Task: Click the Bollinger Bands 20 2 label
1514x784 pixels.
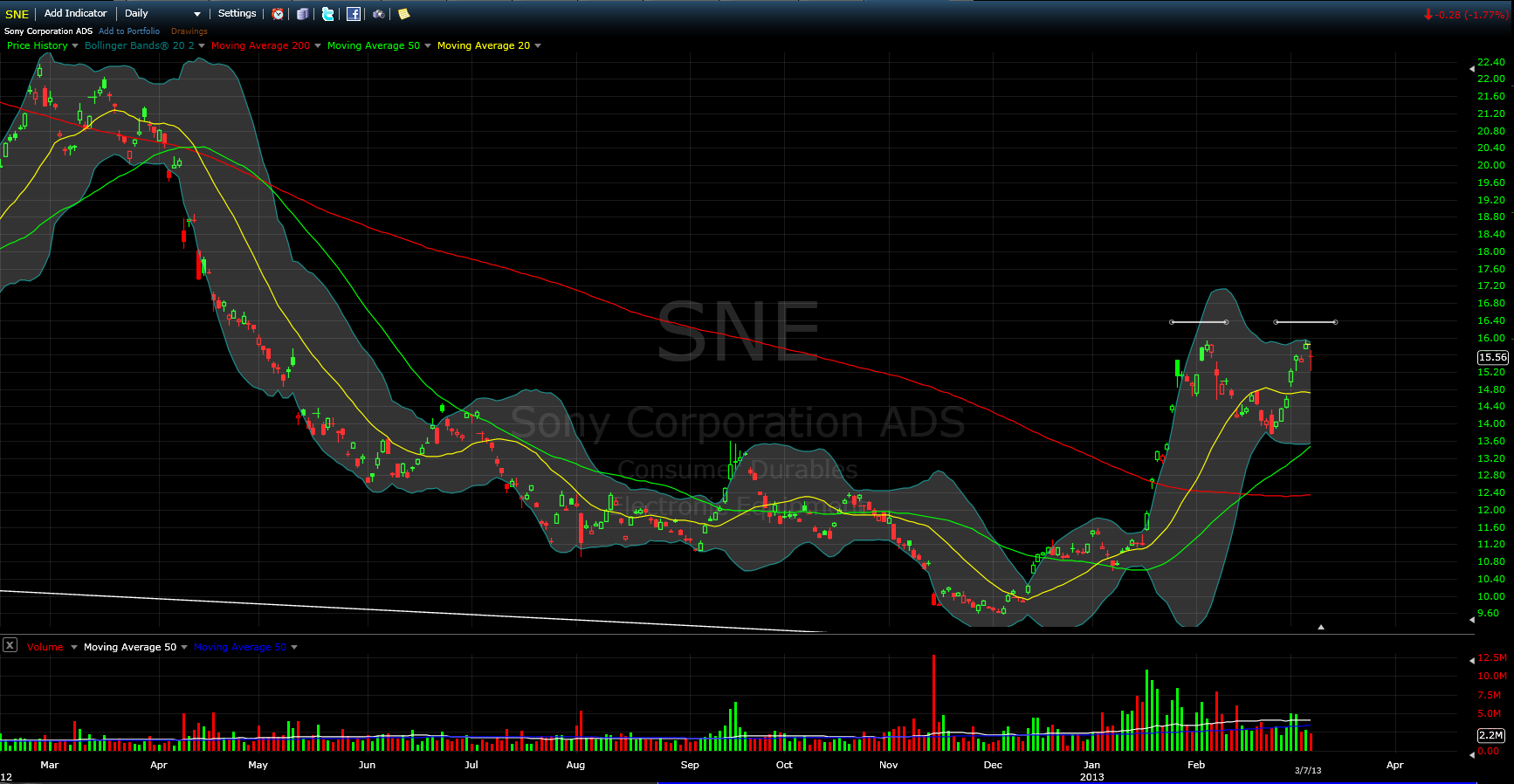Action: tap(140, 45)
